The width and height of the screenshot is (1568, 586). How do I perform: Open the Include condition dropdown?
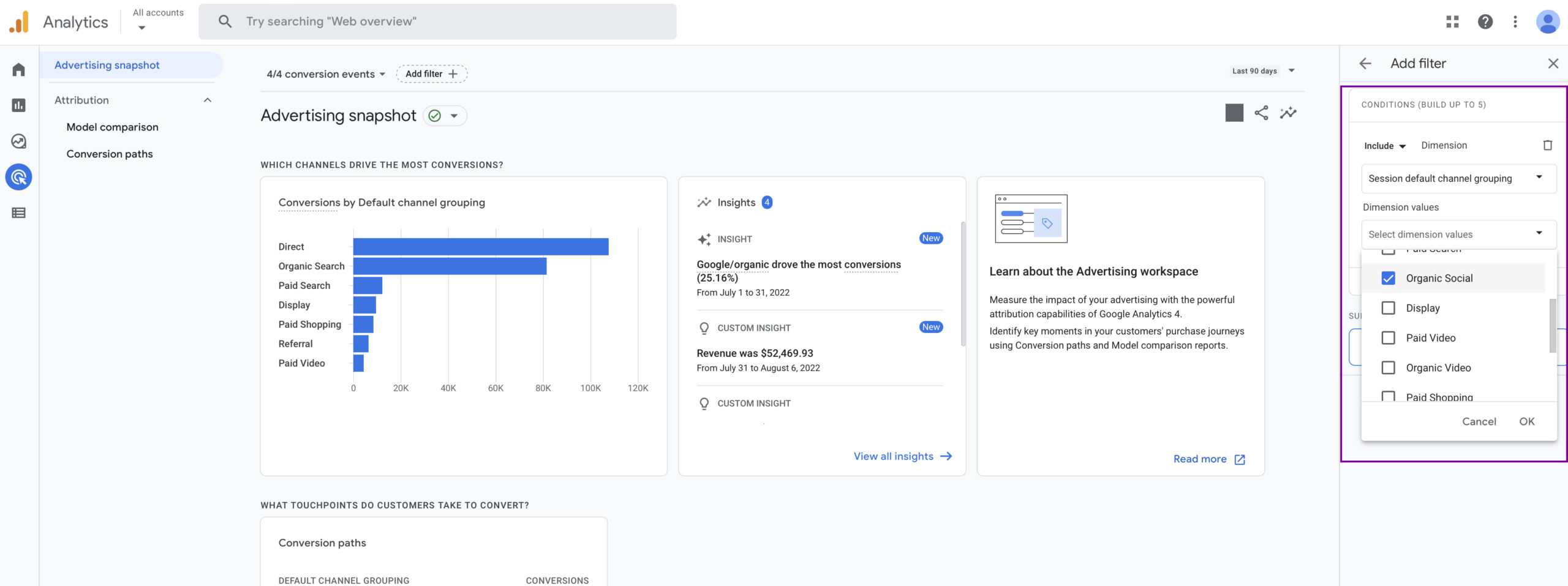pos(1383,145)
